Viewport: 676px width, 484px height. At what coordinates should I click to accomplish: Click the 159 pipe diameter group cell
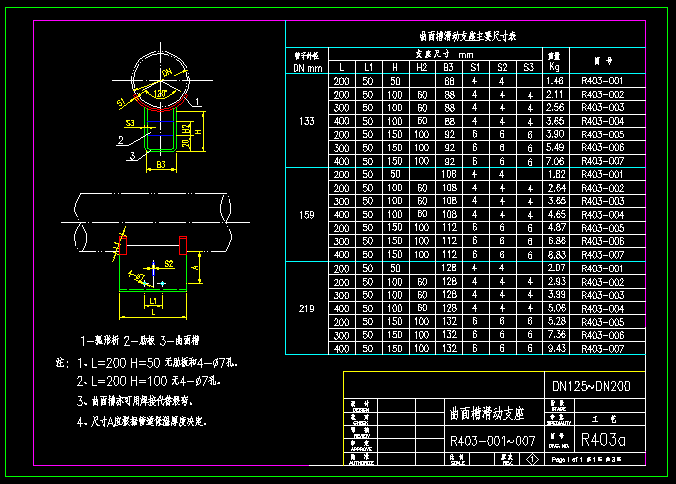pos(307,215)
